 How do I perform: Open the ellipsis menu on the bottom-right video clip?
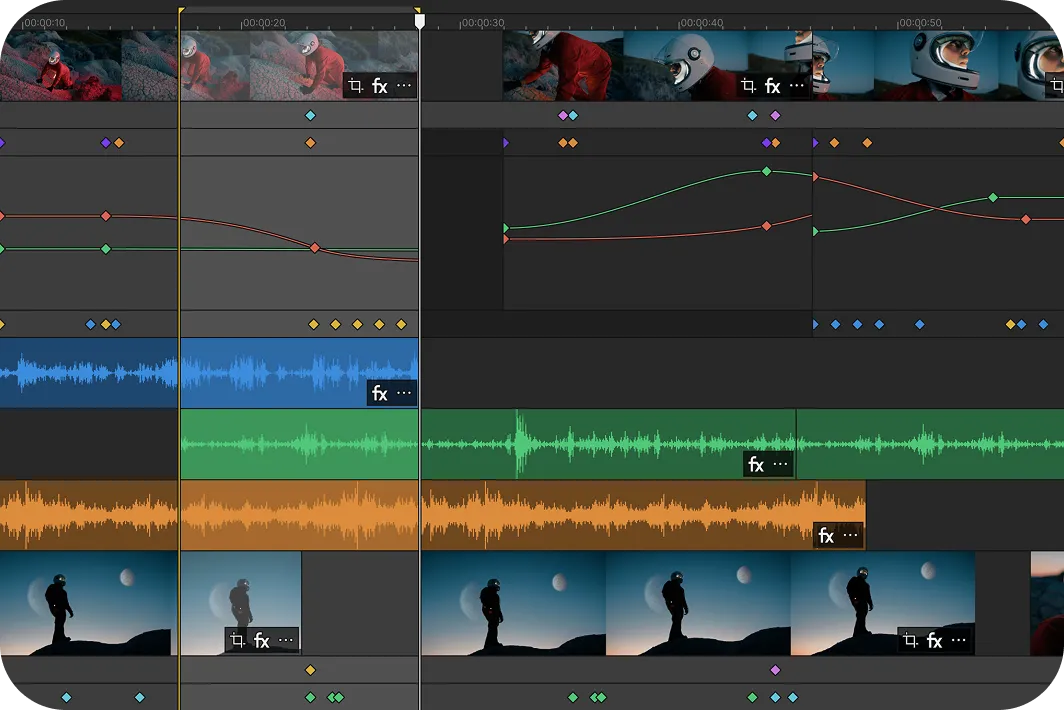point(956,638)
